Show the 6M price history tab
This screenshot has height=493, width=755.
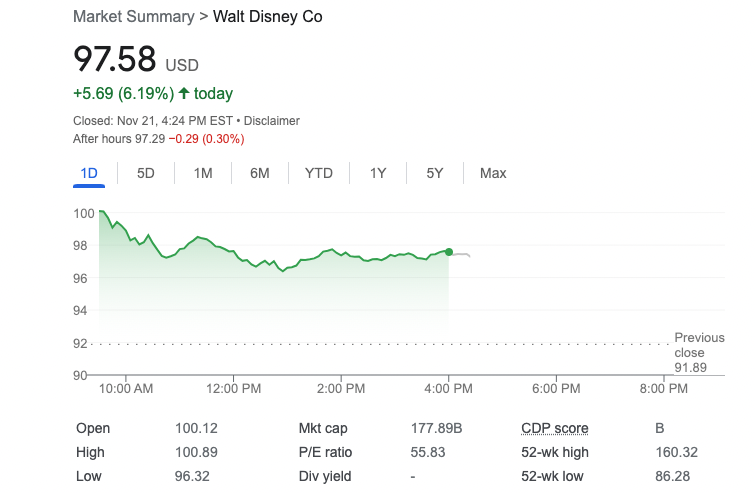click(x=260, y=173)
